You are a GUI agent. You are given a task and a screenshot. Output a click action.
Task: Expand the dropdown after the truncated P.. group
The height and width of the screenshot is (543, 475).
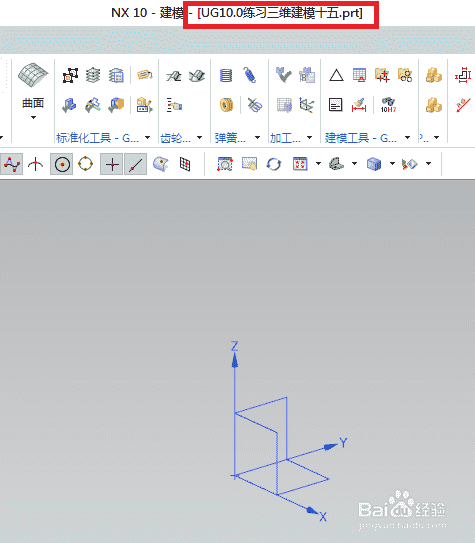(437, 137)
